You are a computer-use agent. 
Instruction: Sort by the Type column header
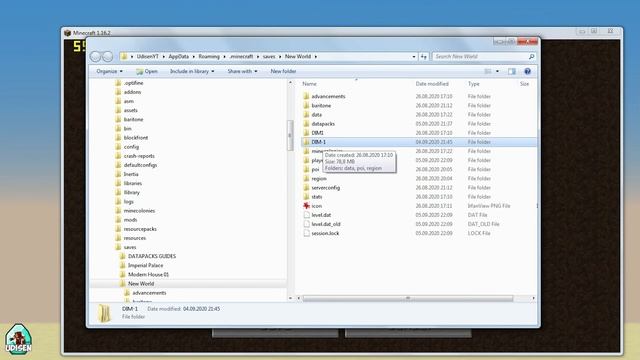tap(473, 84)
